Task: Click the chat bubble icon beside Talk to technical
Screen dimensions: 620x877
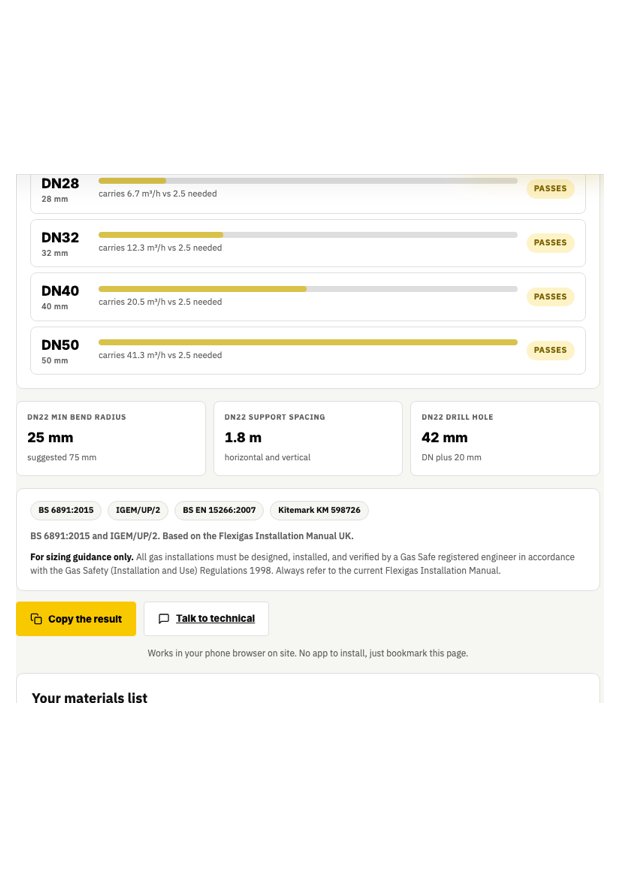Action: 164,619
